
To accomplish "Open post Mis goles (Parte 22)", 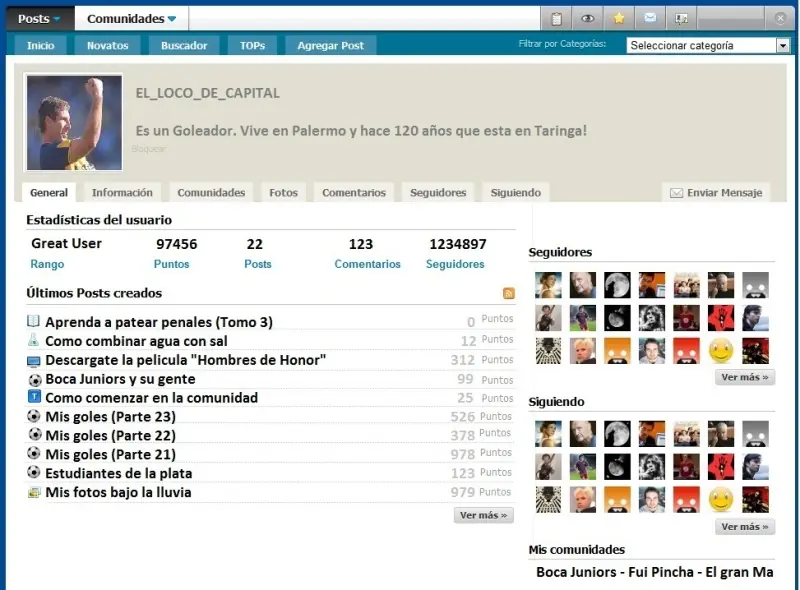I will coord(110,436).
